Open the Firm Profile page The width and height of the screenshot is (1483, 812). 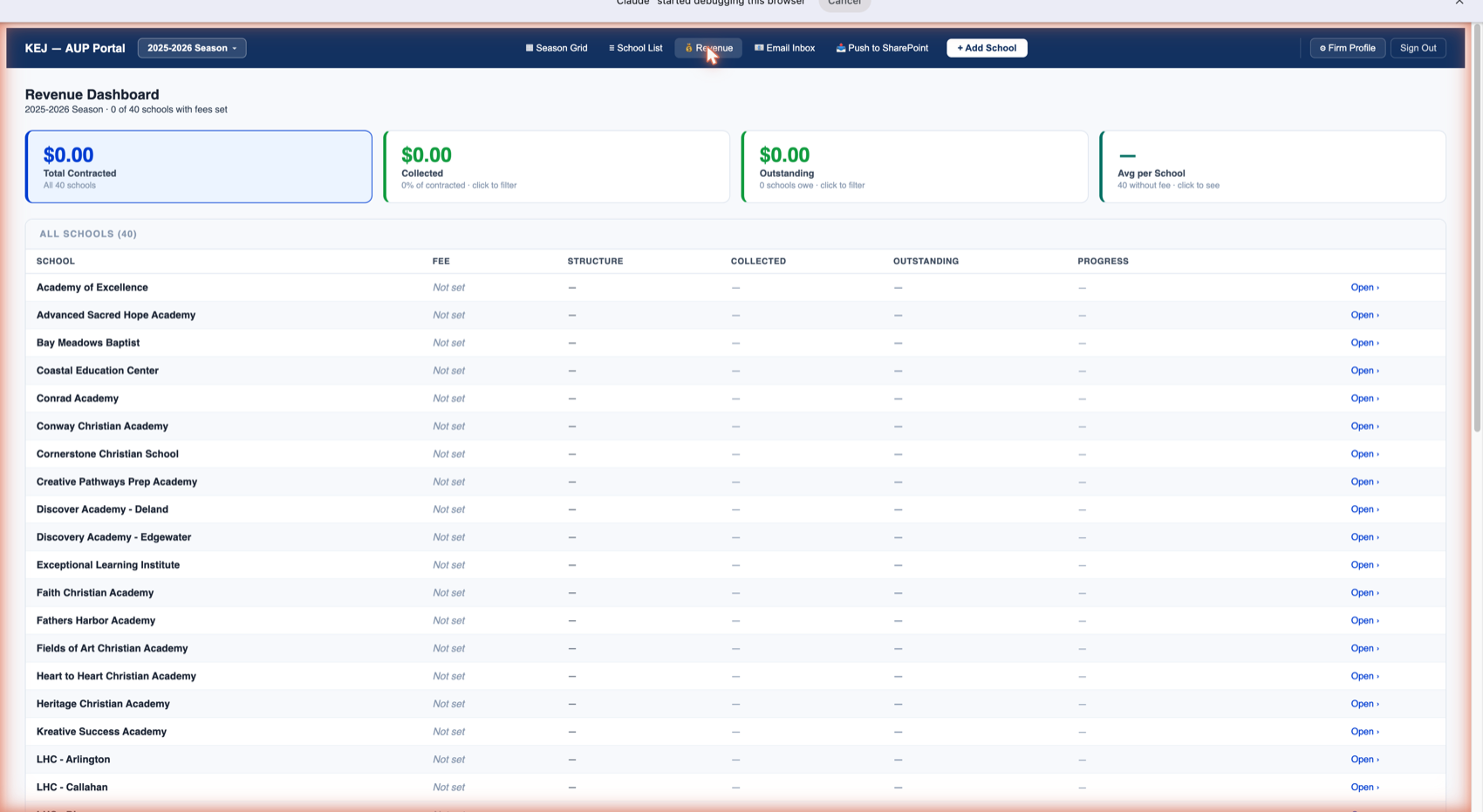click(1347, 48)
